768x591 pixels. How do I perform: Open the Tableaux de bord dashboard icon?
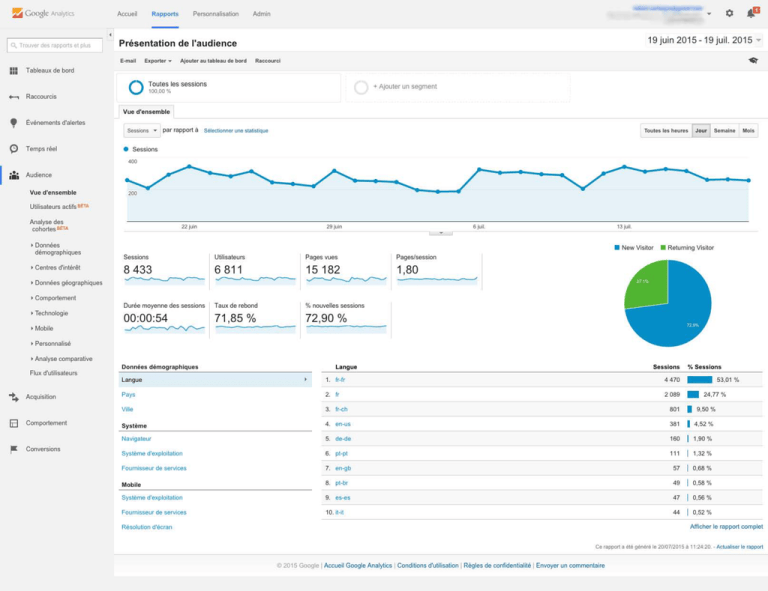14,71
